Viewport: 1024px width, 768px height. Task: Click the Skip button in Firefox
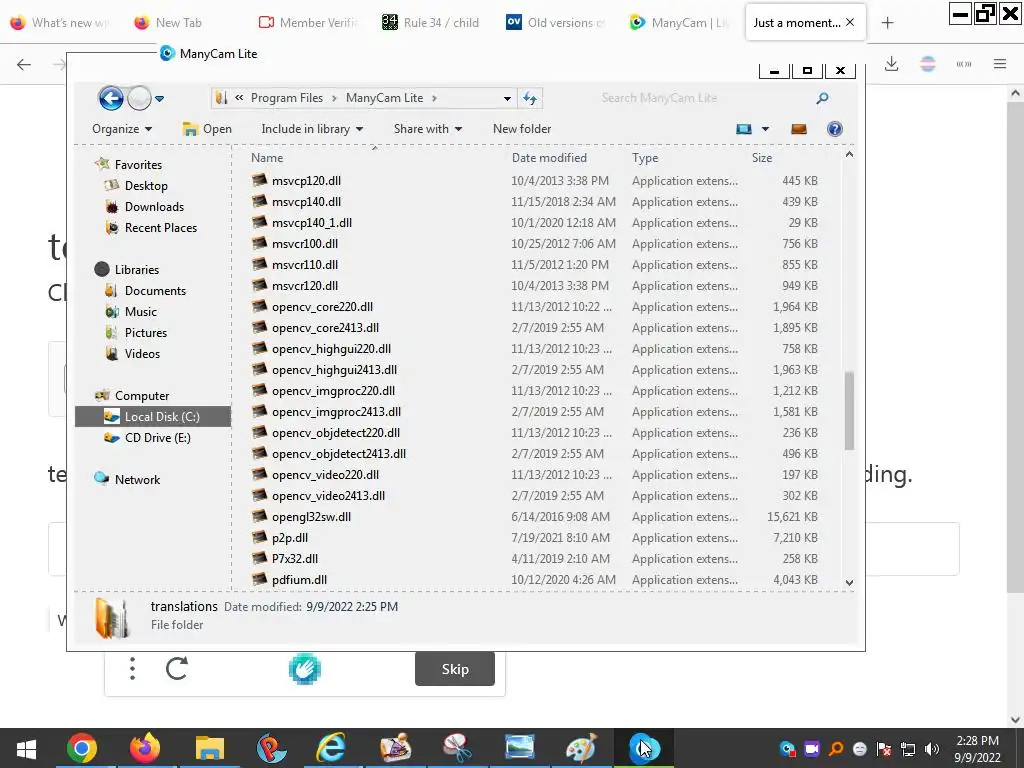click(455, 669)
